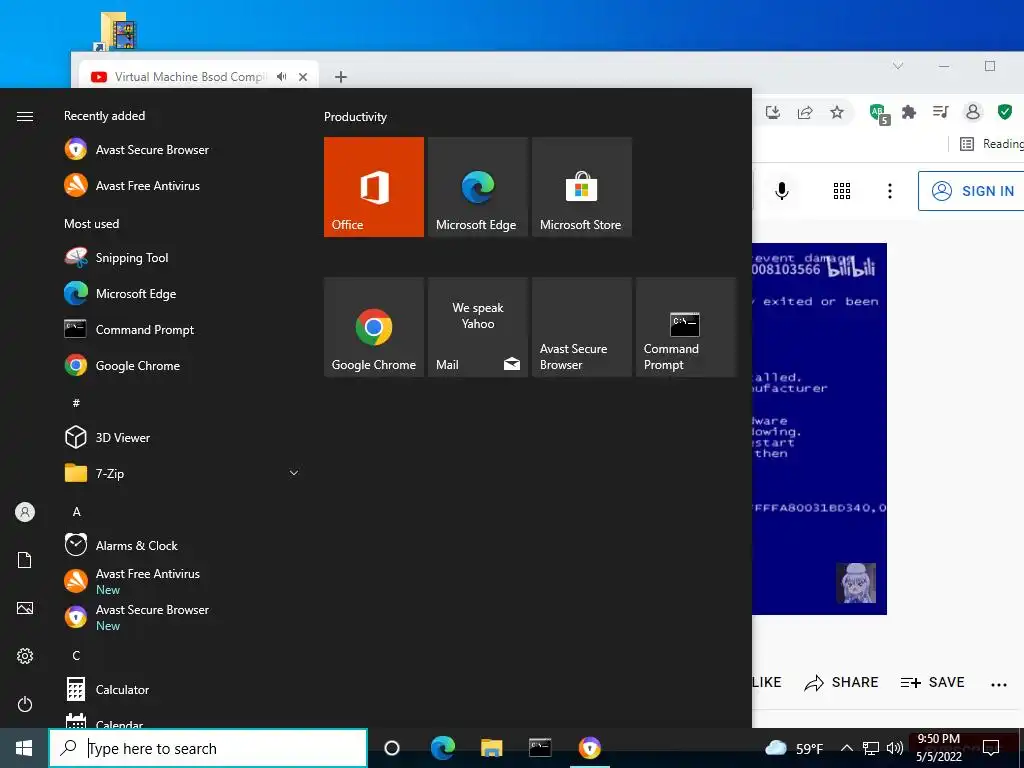The width and height of the screenshot is (1024, 768).
Task: Open the Command Prompt tile
Action: [686, 327]
